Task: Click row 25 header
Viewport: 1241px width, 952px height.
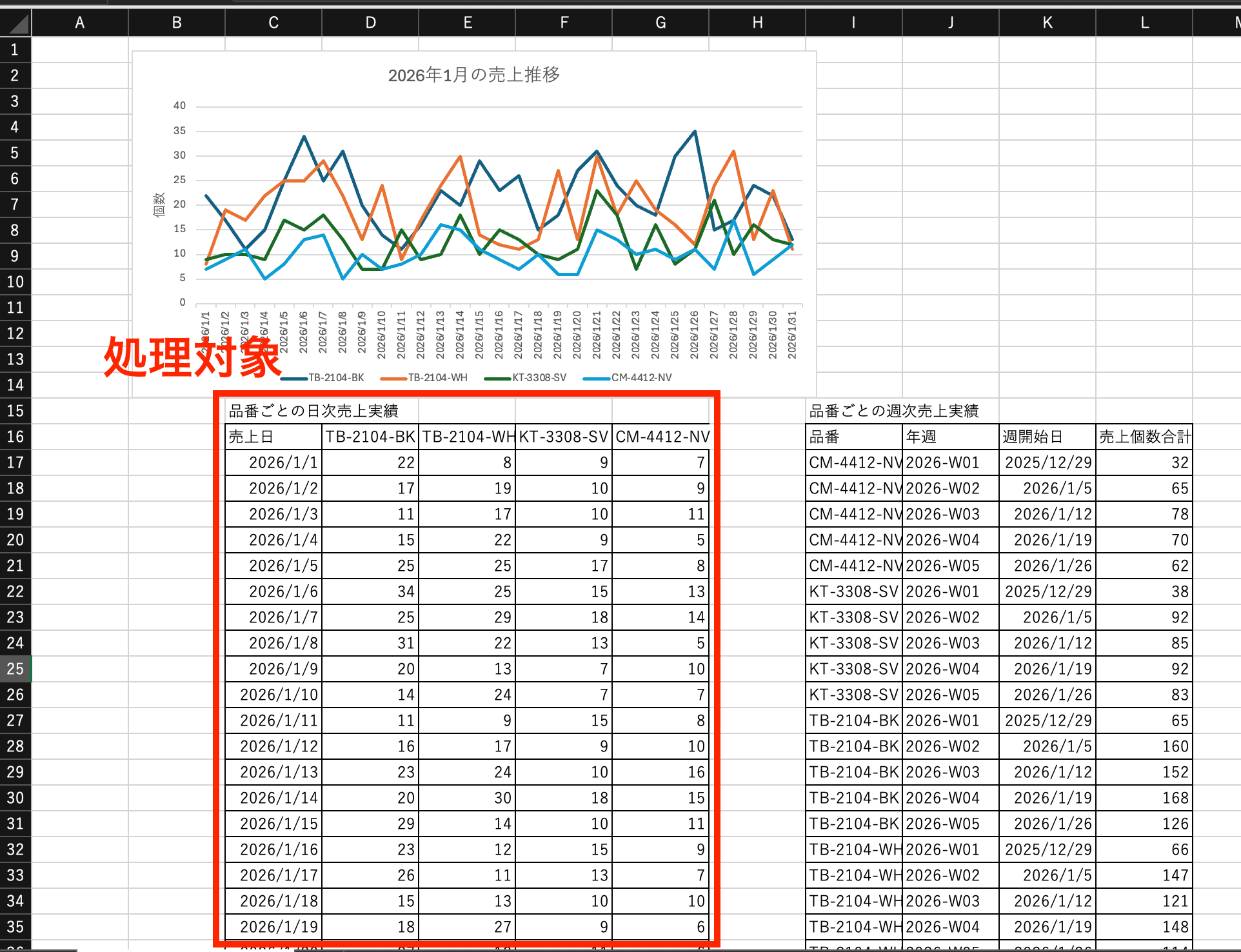Action: (x=15, y=669)
